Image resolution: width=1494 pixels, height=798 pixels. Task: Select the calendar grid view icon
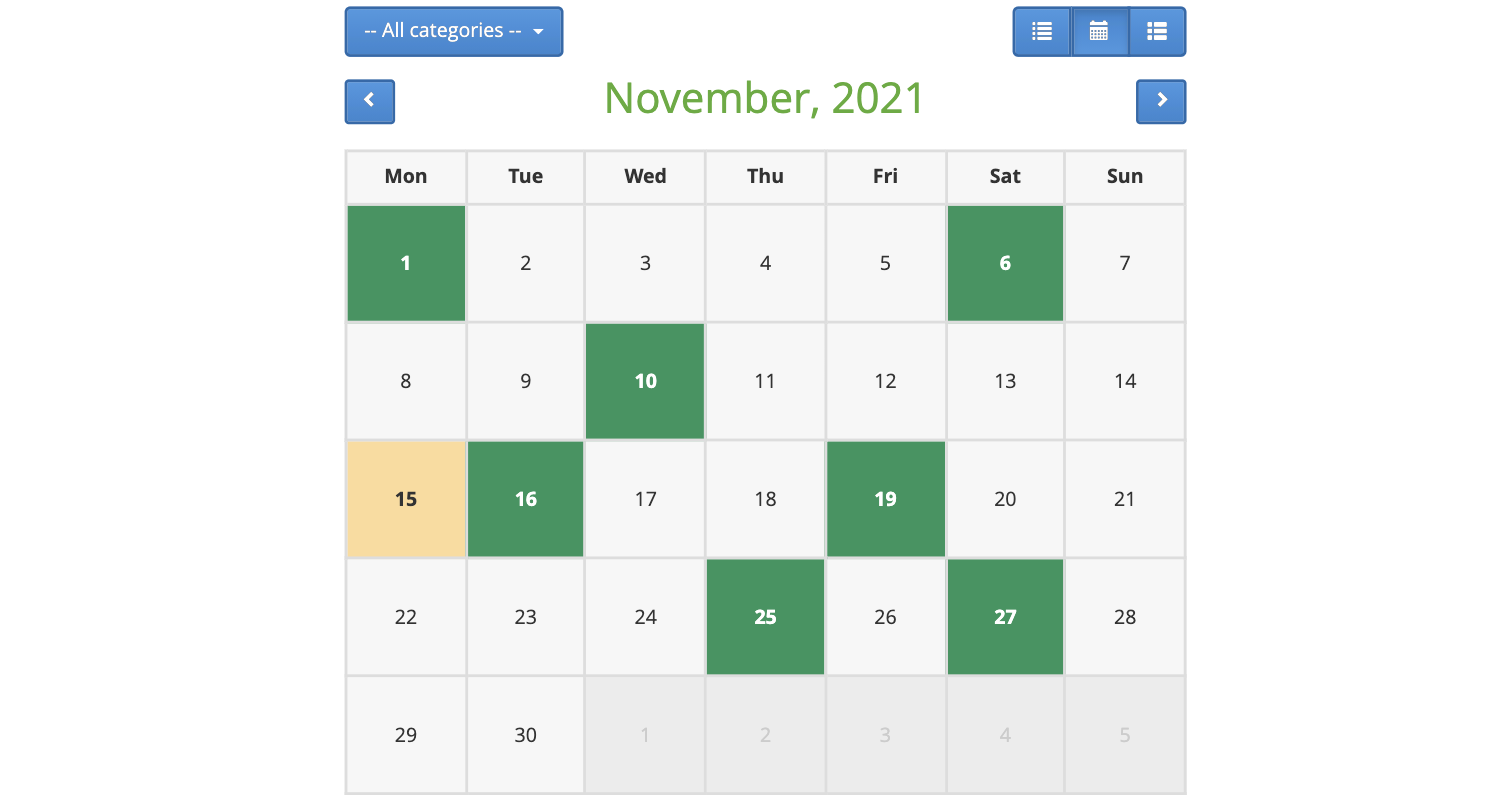click(x=1099, y=32)
